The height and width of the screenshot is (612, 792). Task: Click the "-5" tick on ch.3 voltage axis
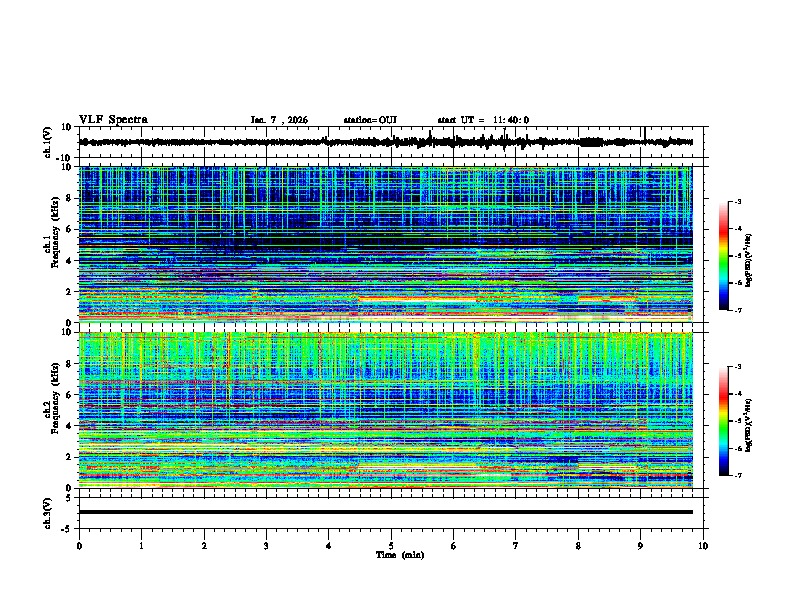click(x=67, y=529)
